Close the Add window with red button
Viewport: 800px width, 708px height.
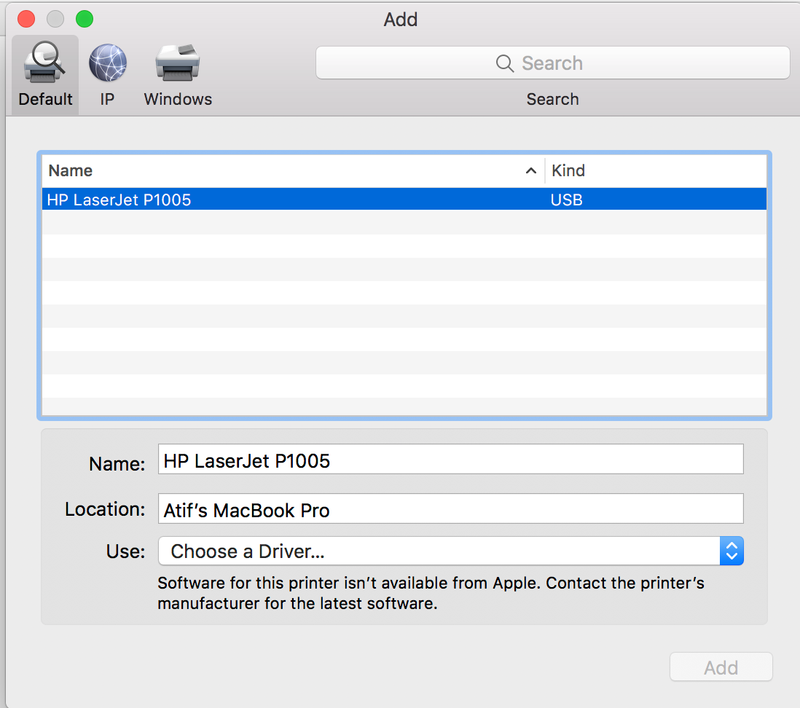[x=26, y=19]
